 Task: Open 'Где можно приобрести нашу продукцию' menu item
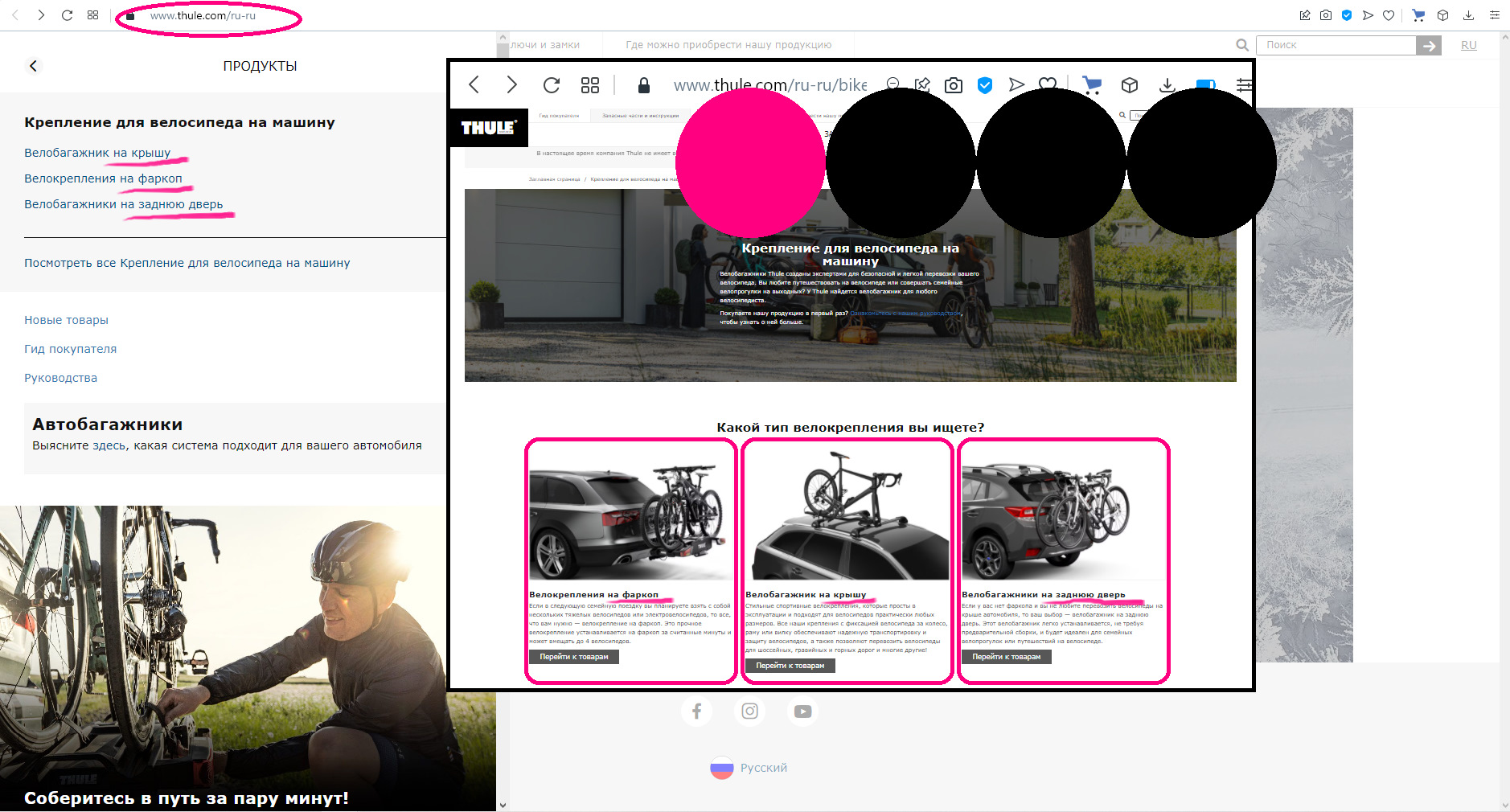[728, 45]
